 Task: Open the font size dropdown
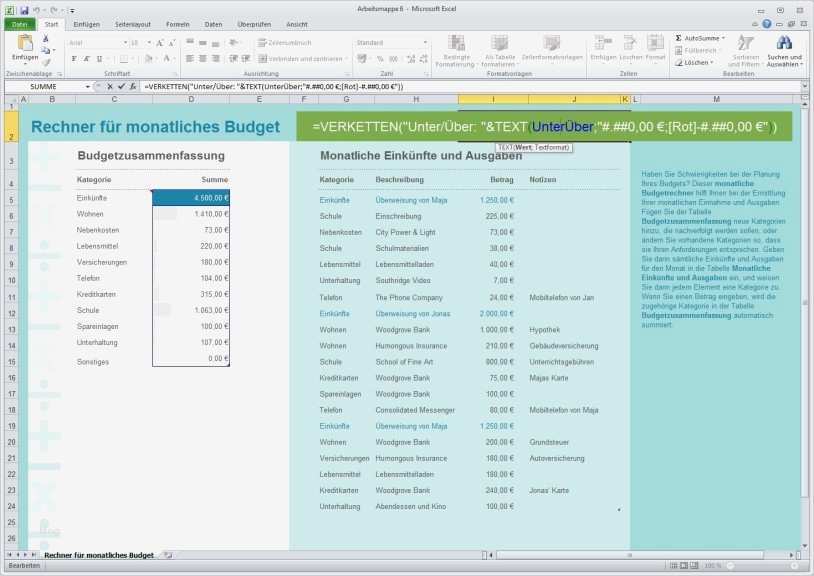tap(149, 43)
